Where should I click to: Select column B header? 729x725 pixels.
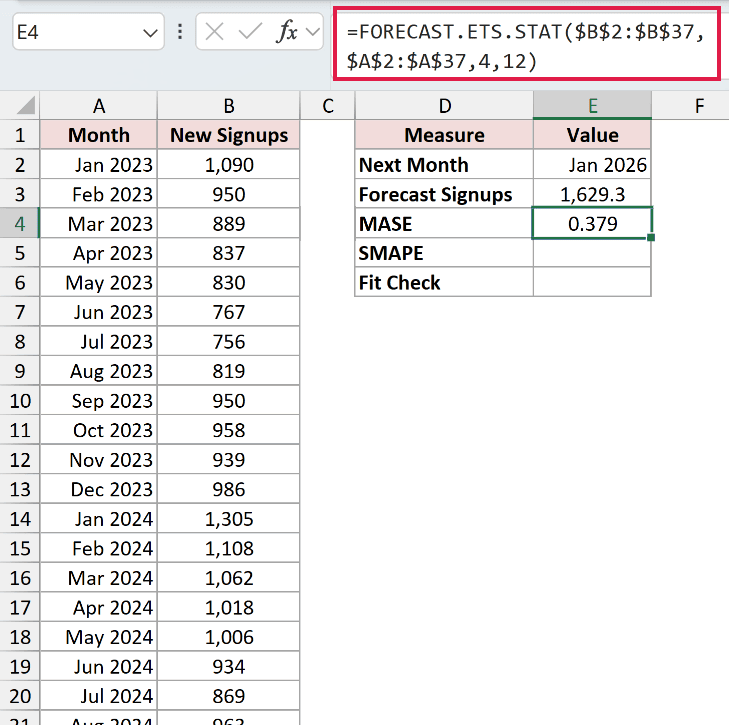pos(229,106)
